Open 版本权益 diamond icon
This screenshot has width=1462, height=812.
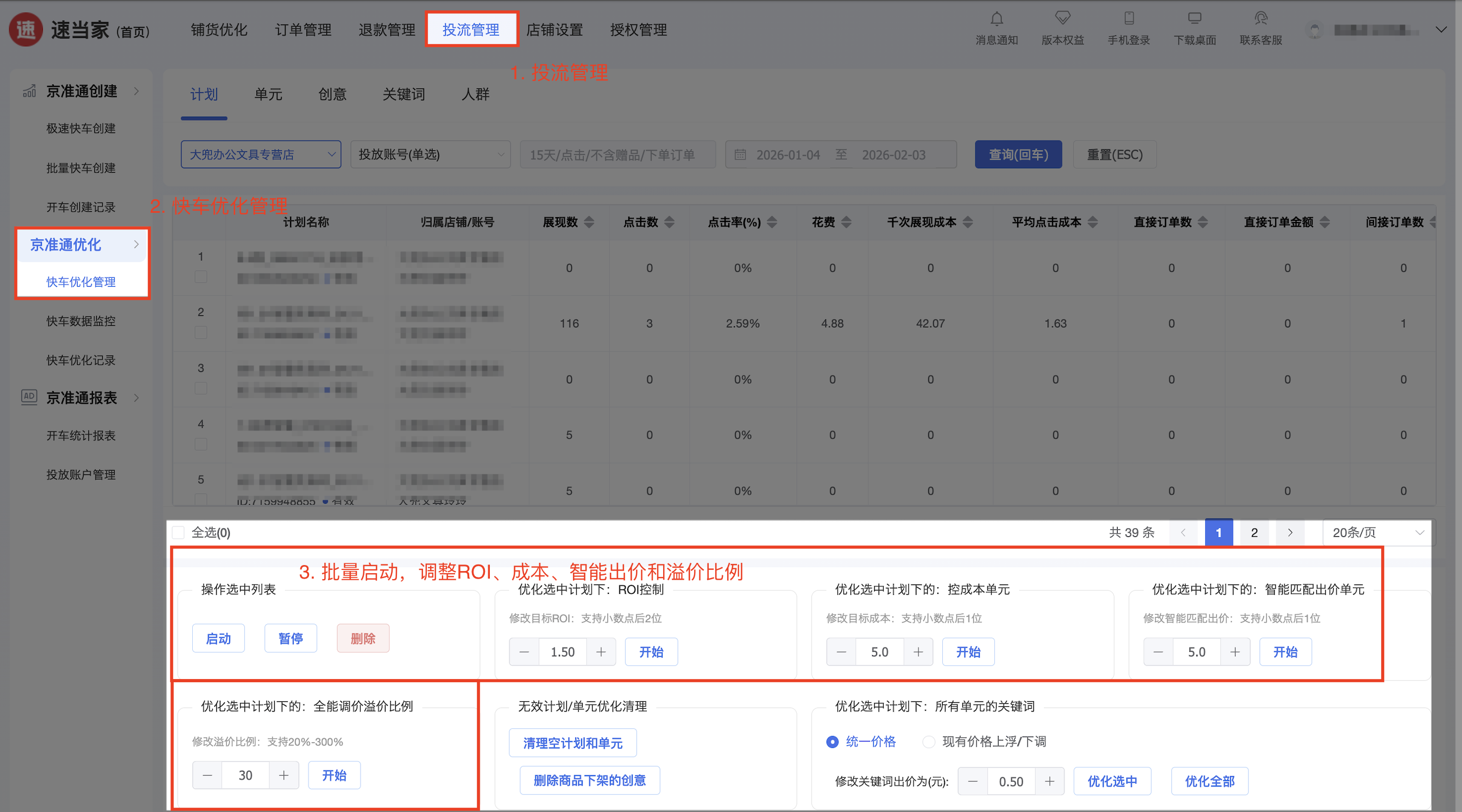point(1062,18)
